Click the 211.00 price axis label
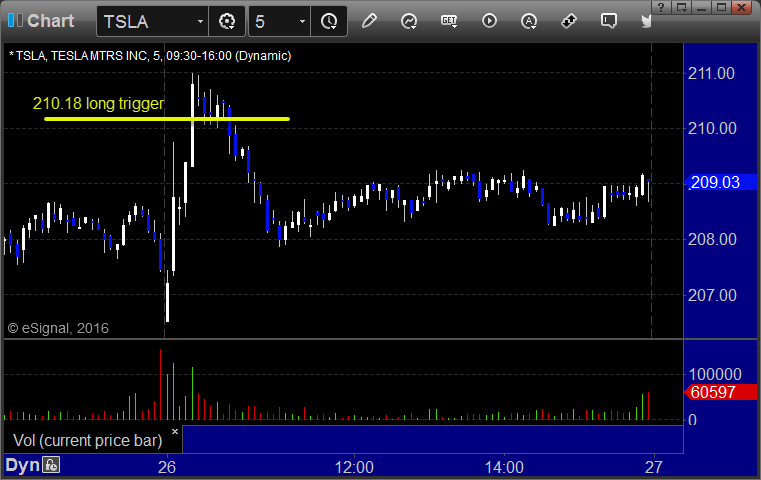The width and height of the screenshot is (761, 480). [711, 74]
